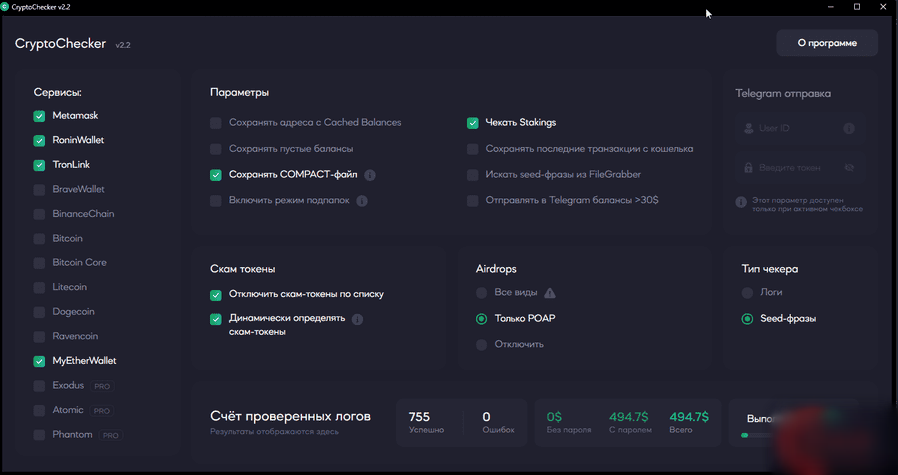Click the Exodus PRO badge
898x475 pixels.
click(x=102, y=386)
